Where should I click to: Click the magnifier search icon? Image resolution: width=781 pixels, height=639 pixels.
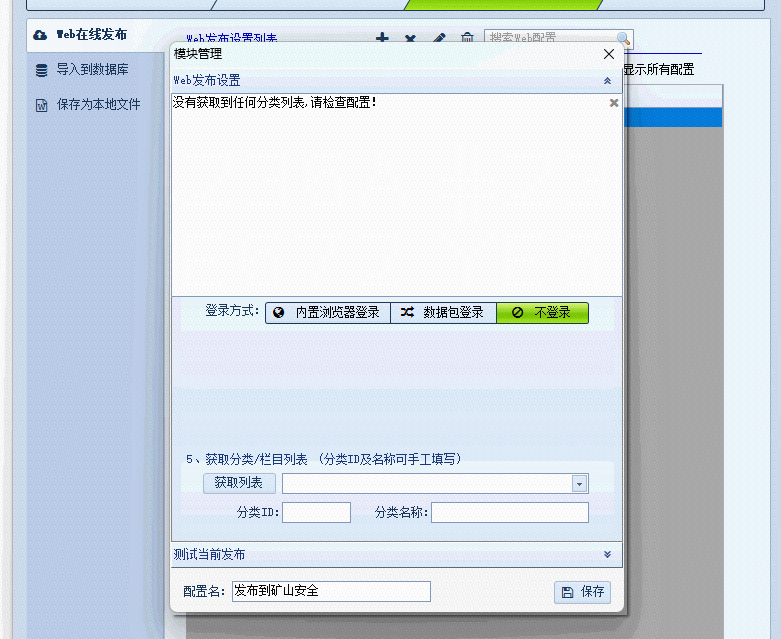[624, 39]
